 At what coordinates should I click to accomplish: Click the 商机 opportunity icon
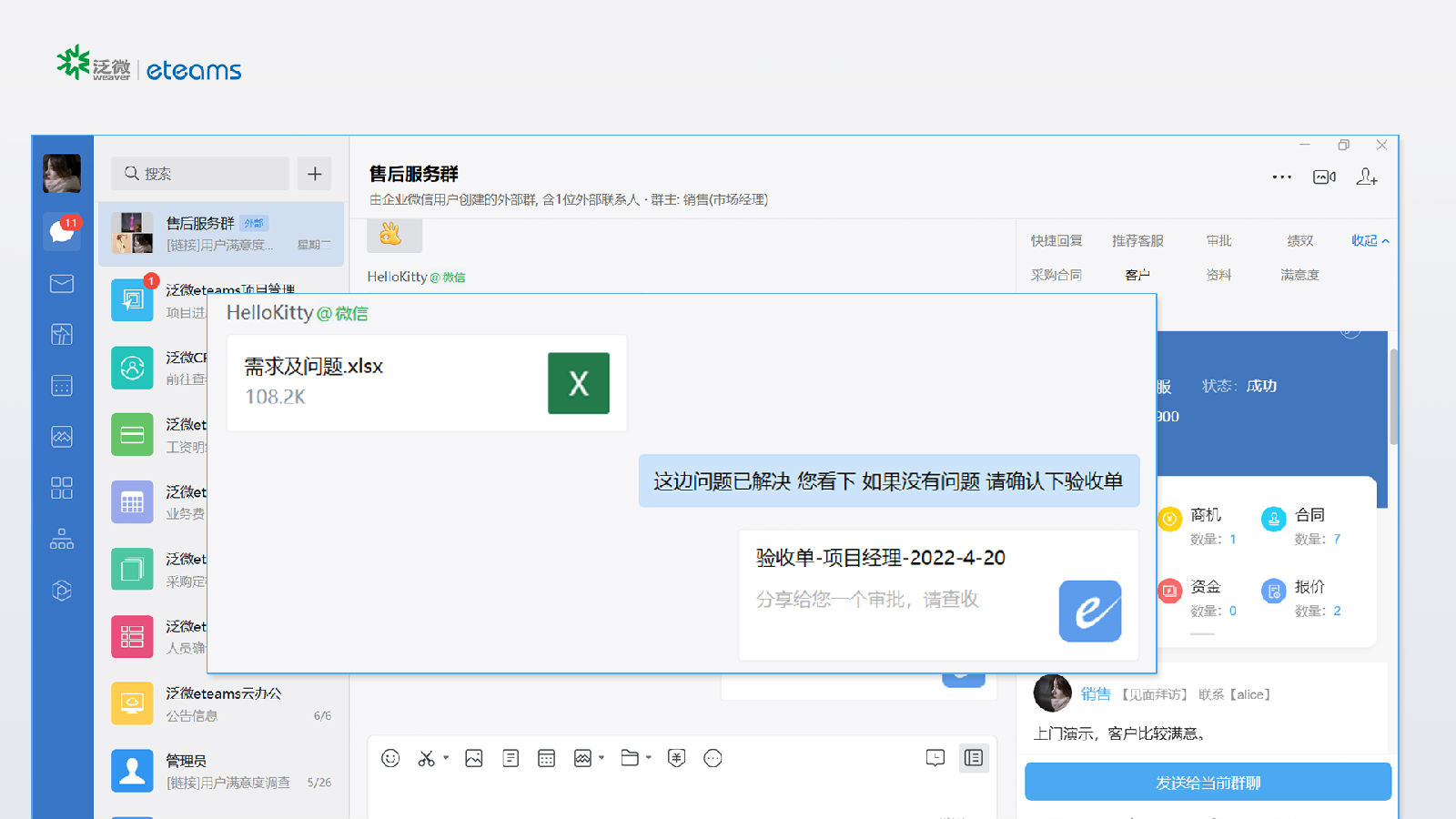(1169, 519)
